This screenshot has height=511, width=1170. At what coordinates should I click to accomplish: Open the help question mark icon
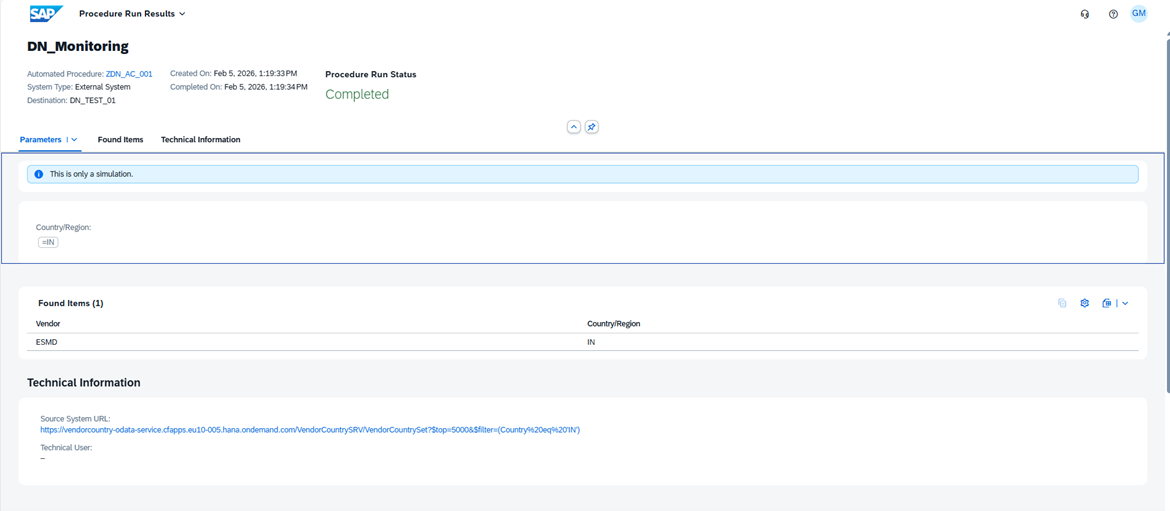[1113, 14]
